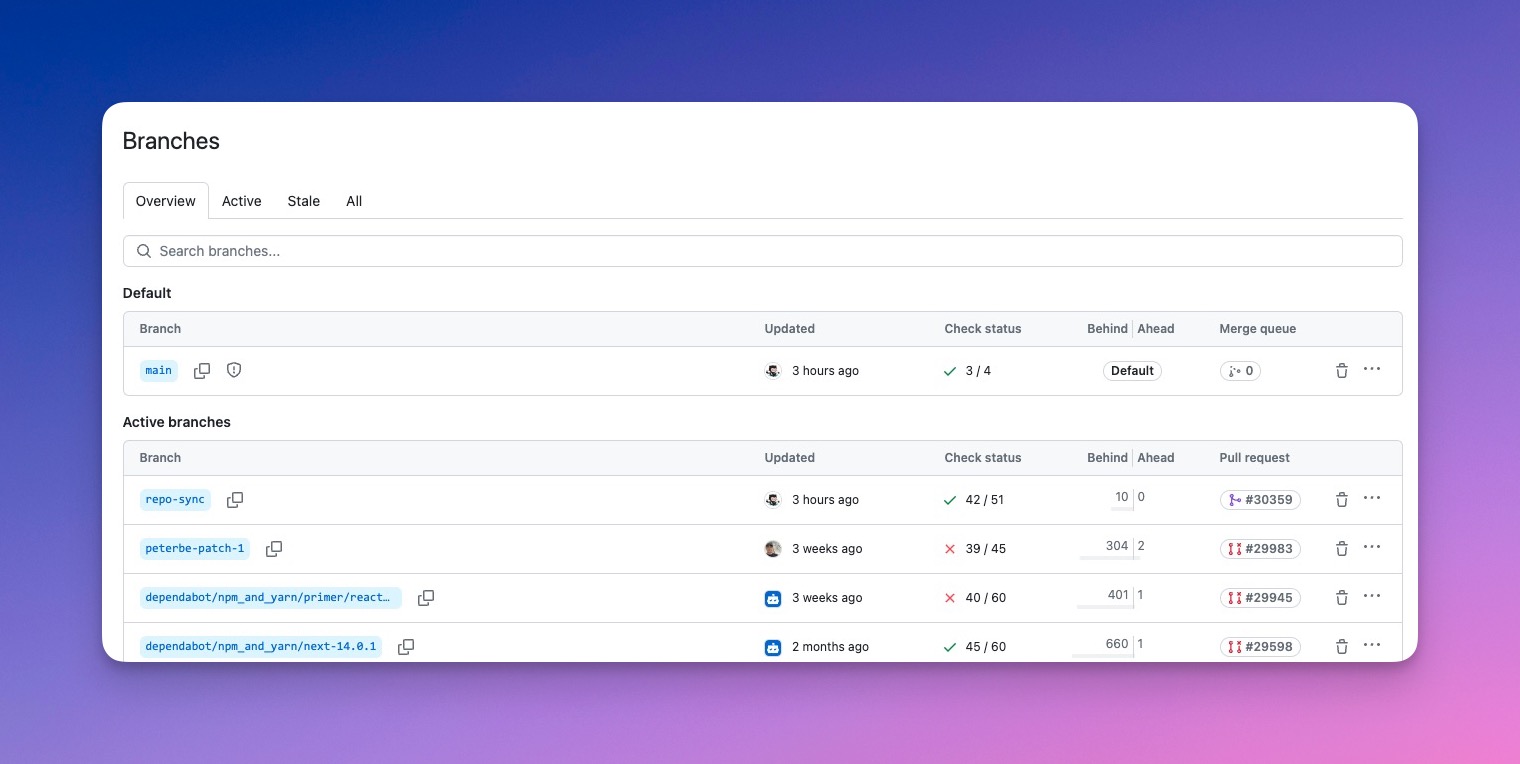Copy the peterbe-patch-1 branch name
This screenshot has height=764, width=1520.
coord(274,548)
